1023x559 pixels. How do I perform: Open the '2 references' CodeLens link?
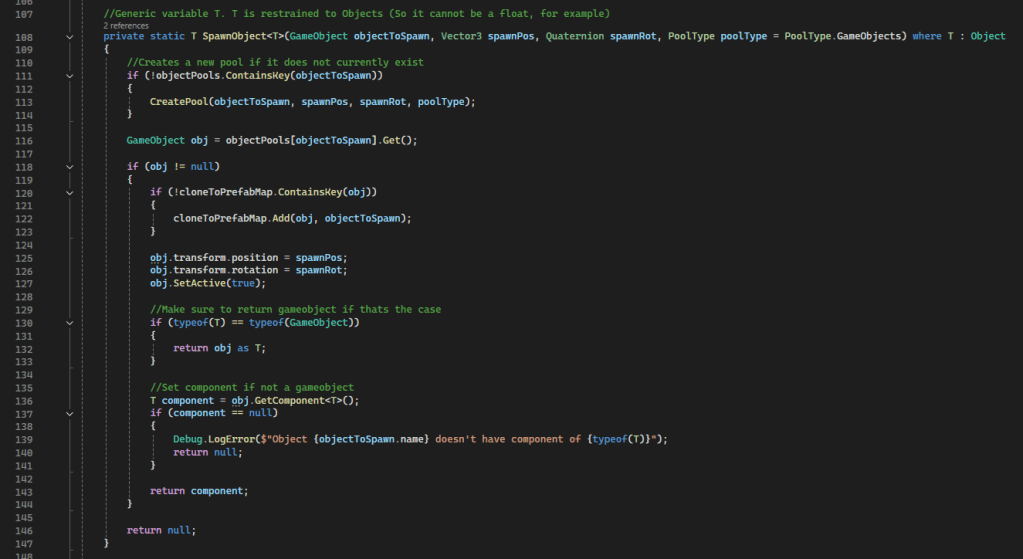[126, 25]
